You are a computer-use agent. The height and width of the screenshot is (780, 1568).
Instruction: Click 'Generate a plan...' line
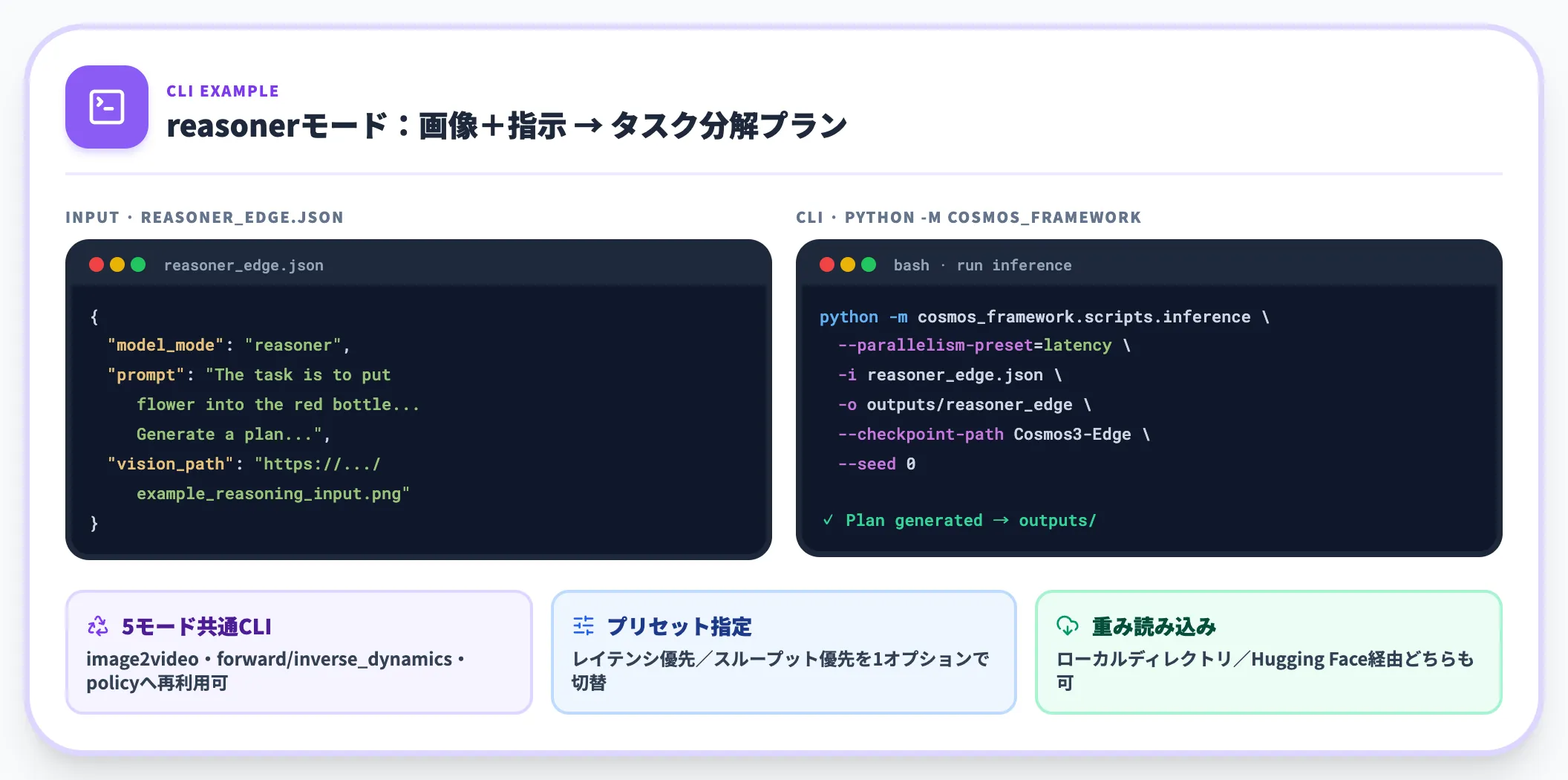tap(233, 435)
